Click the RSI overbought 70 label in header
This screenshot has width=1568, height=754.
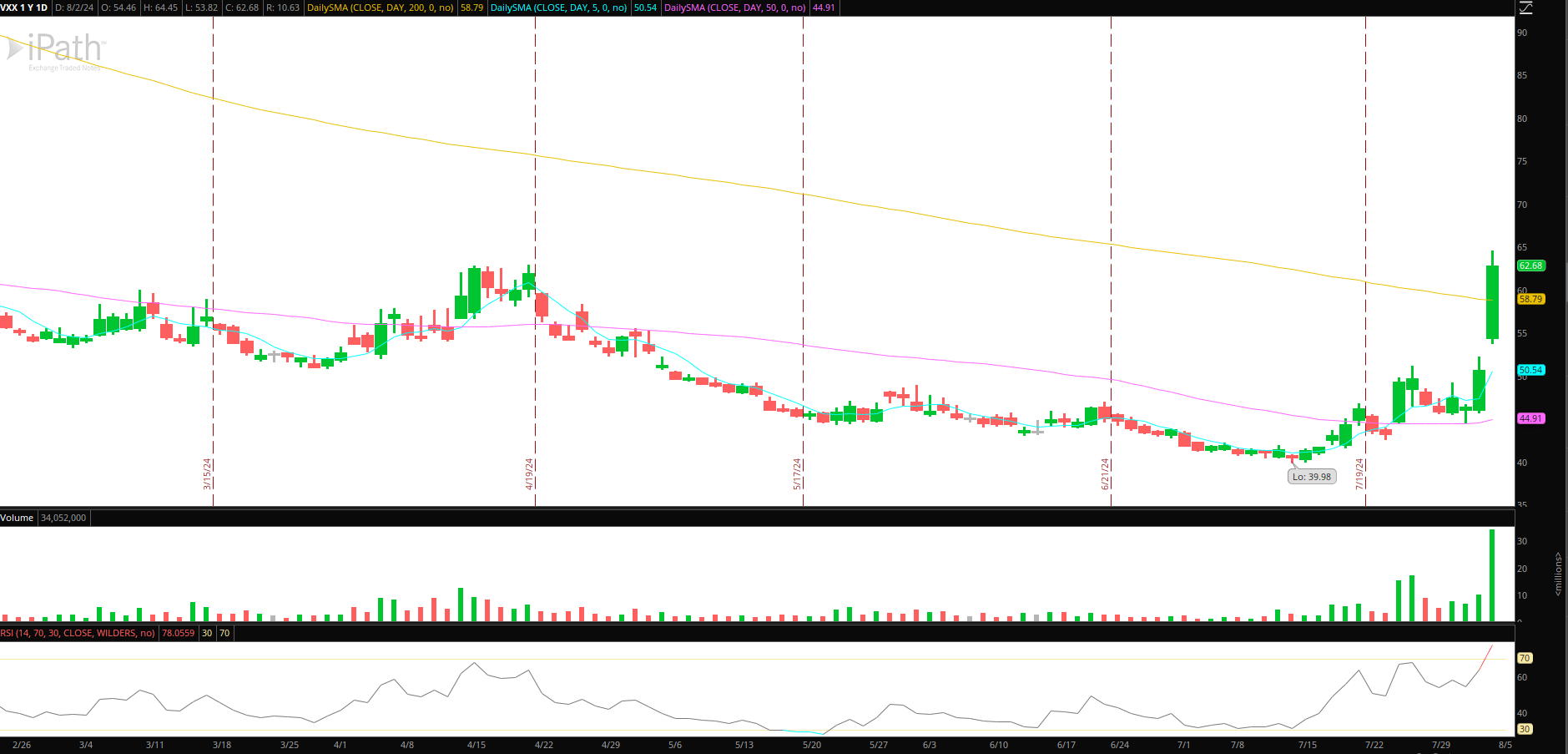click(x=224, y=633)
